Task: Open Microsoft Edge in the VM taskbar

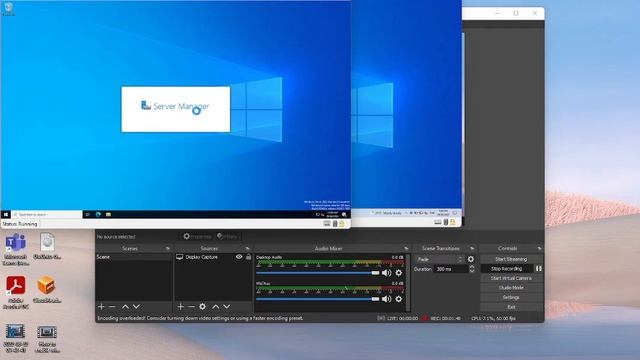Action: pos(98,214)
